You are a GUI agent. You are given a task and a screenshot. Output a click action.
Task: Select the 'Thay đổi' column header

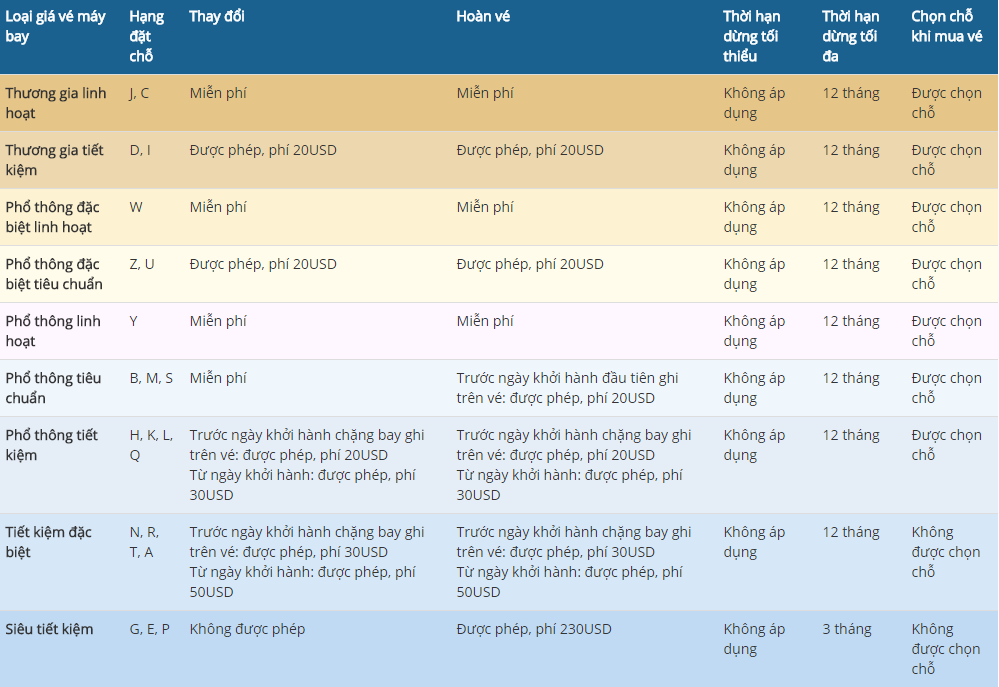[216, 17]
